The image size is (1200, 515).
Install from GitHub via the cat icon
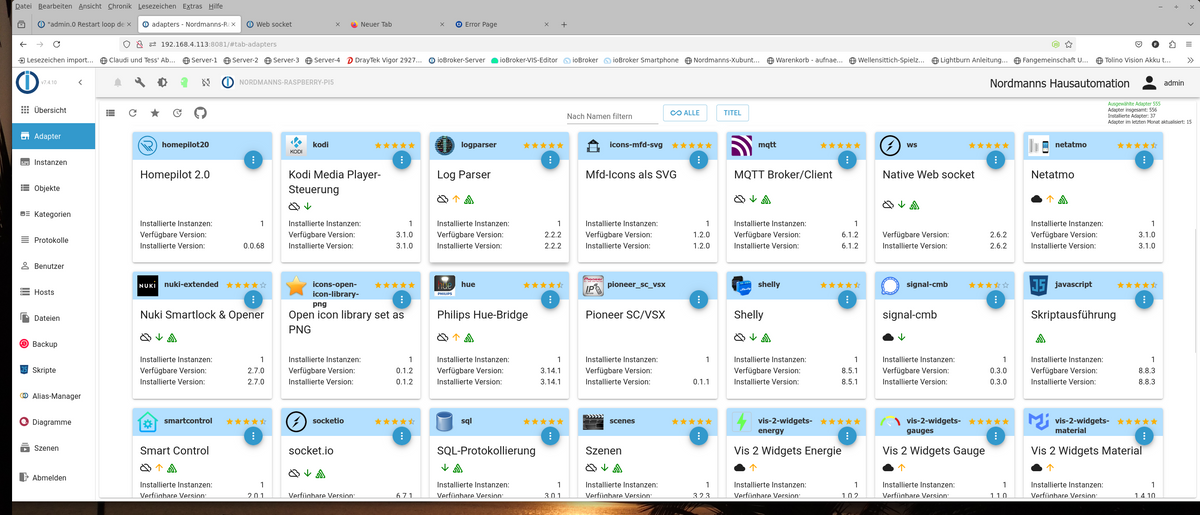click(199, 113)
